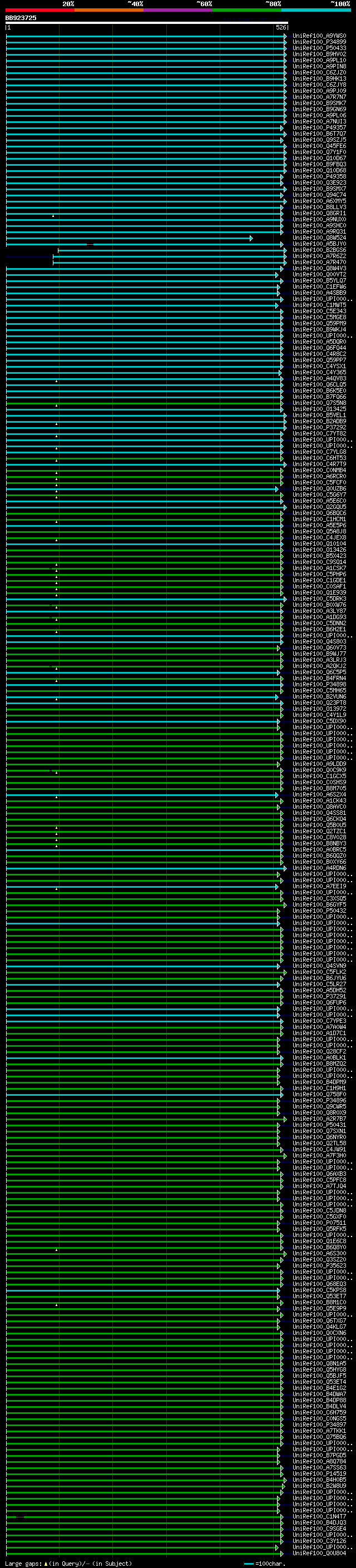
Task: Select hit label UniRef100_B9SMX7
Action: (x=319, y=189)
